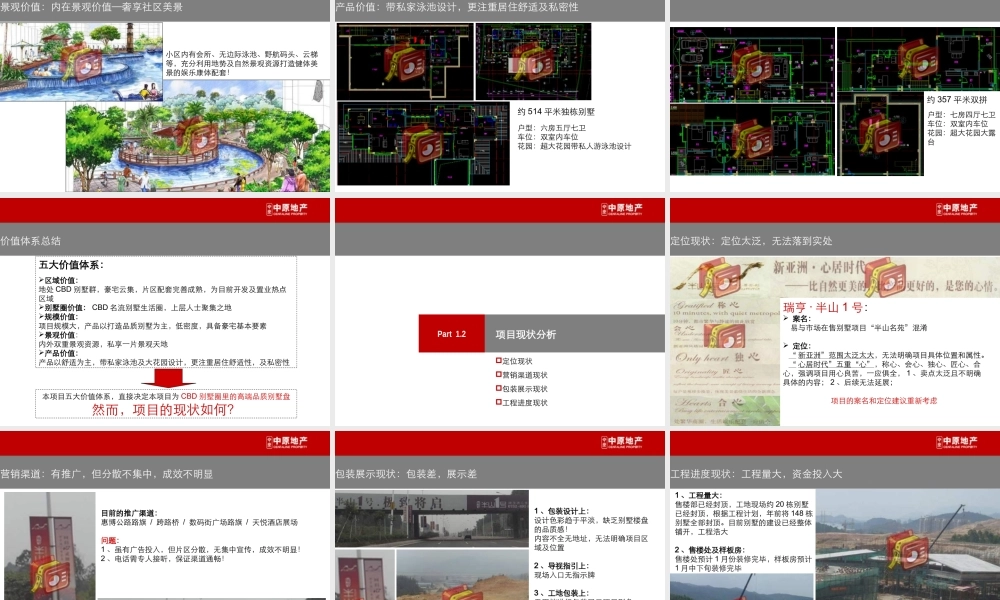The height and width of the screenshot is (600, 1000).
Task: Click the 1、包装设计上 heading
Action: tap(561, 511)
